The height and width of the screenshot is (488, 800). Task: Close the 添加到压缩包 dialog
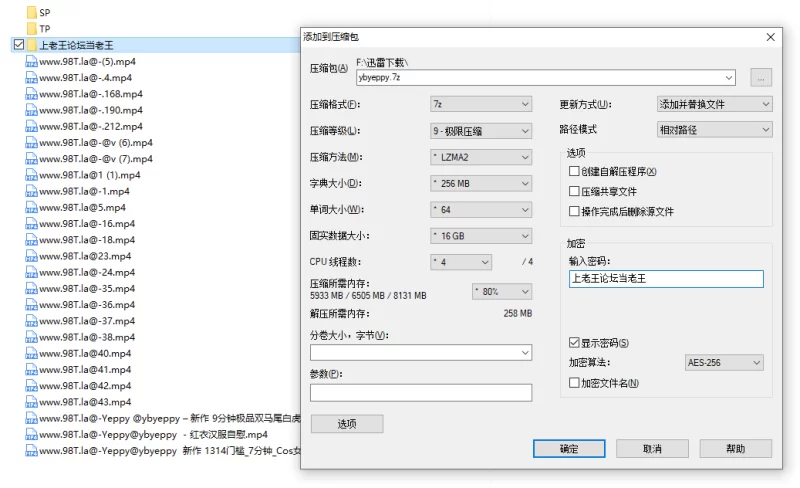click(770, 37)
